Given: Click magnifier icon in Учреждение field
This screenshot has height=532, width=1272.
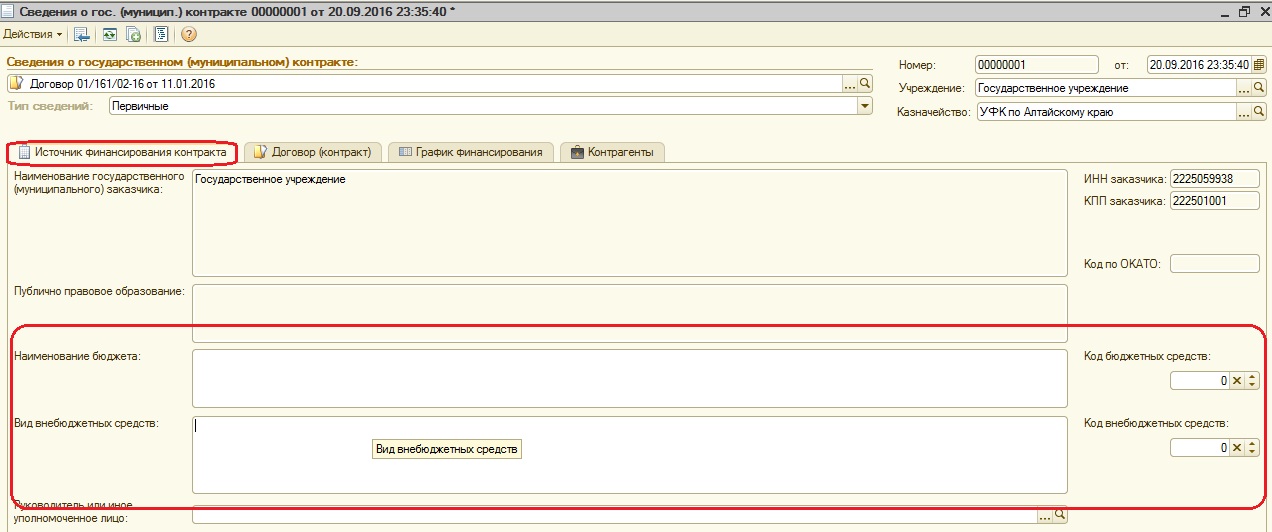Looking at the screenshot, I should [x=1260, y=88].
